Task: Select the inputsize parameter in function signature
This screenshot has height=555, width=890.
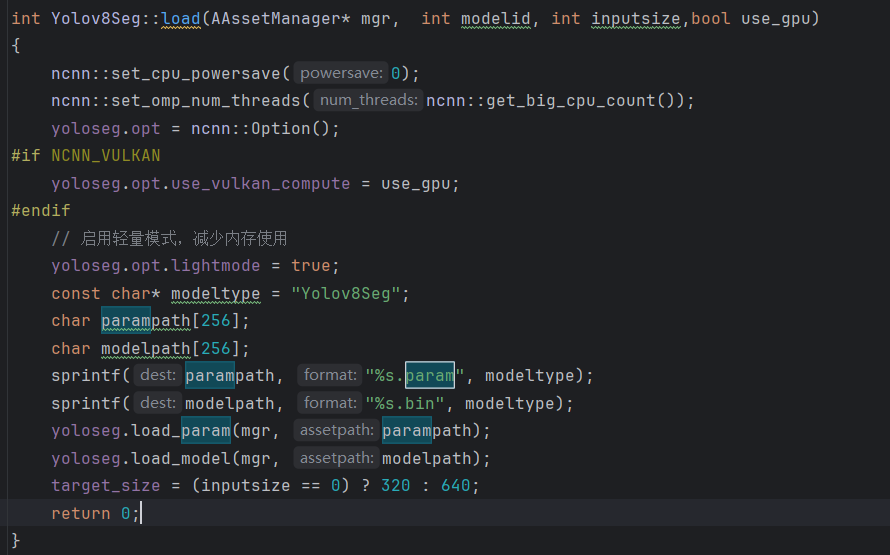Action: 636,19
